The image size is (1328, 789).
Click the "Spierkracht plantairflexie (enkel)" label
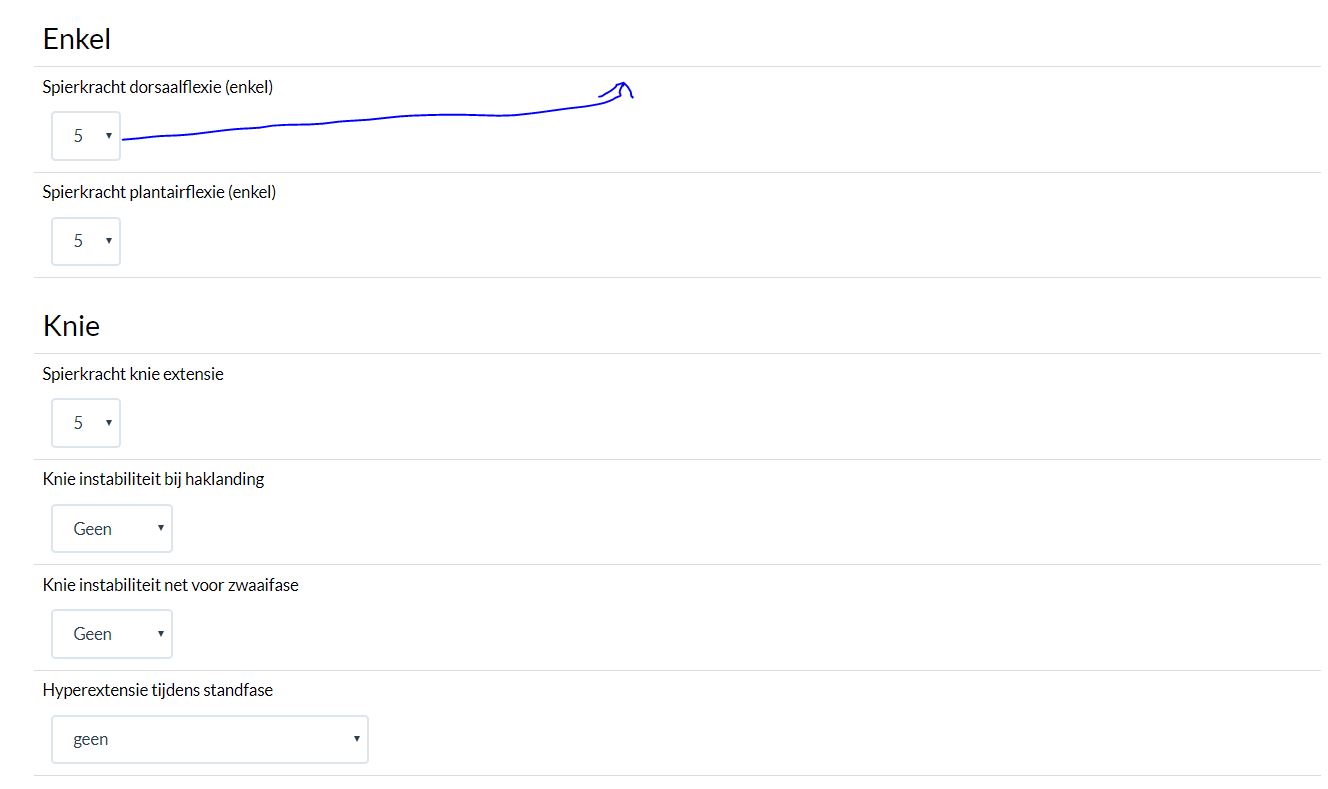159,192
